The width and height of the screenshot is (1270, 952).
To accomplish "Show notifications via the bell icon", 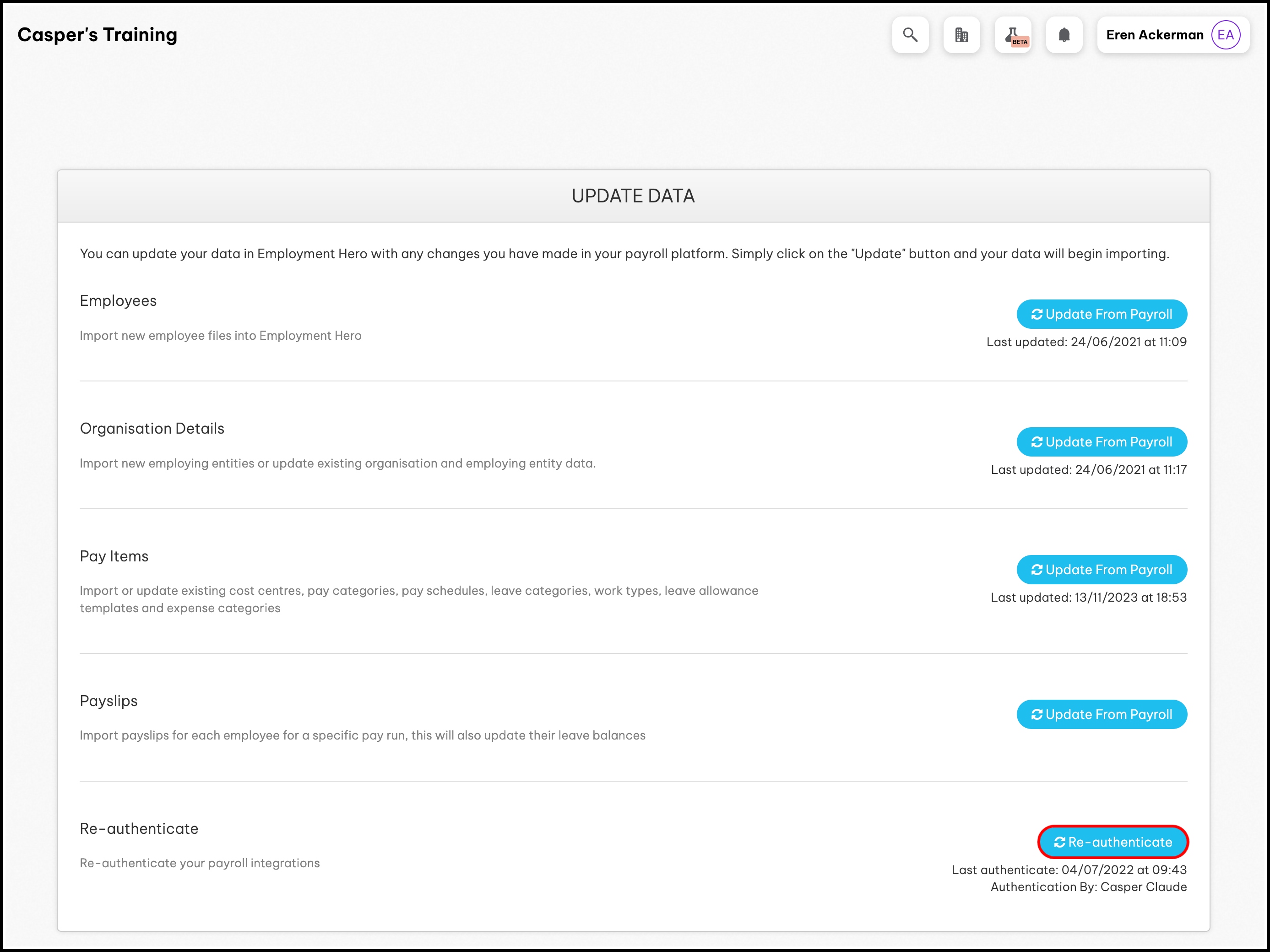I will (x=1064, y=35).
